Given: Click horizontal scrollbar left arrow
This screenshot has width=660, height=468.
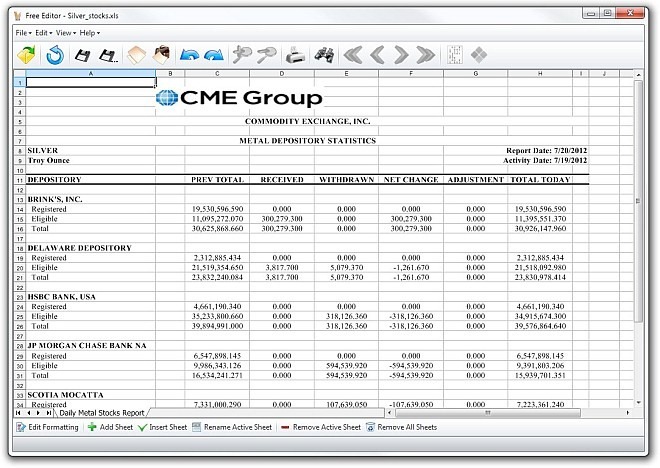Looking at the screenshot, I should (x=390, y=413).
